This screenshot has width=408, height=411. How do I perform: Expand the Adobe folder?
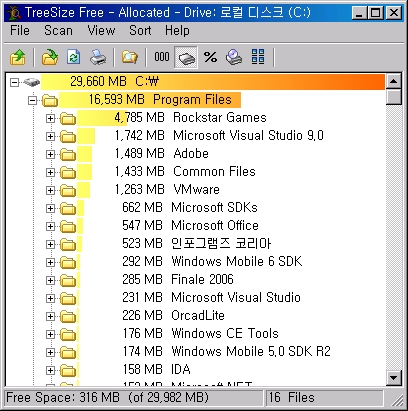pos(50,154)
